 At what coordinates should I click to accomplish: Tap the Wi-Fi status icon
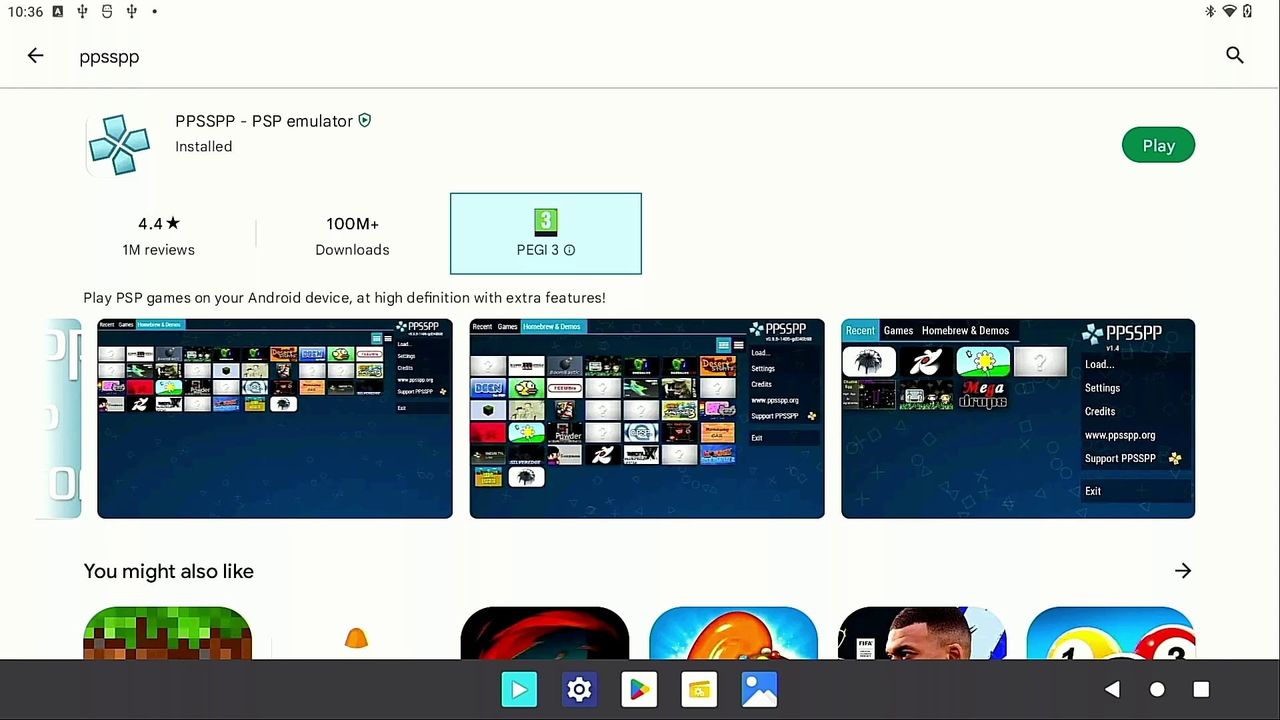click(1229, 11)
